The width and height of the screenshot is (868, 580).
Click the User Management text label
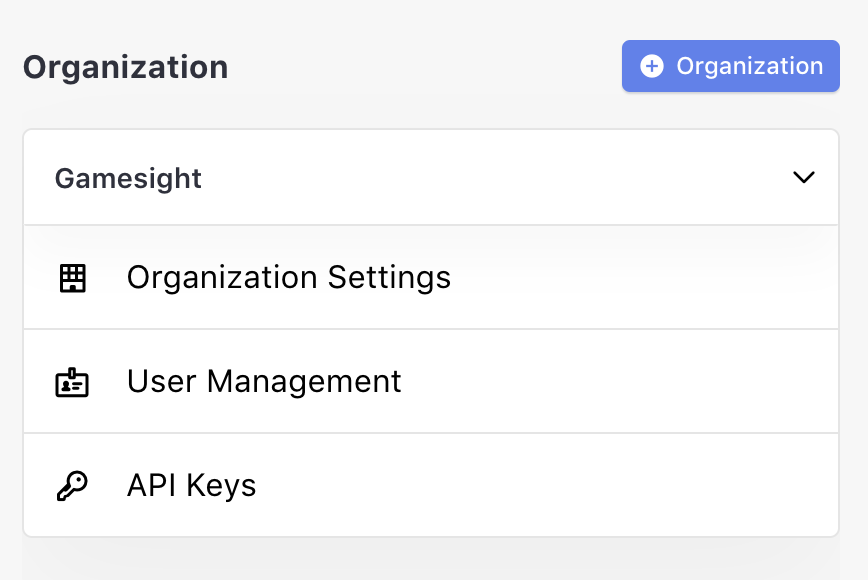pos(264,381)
